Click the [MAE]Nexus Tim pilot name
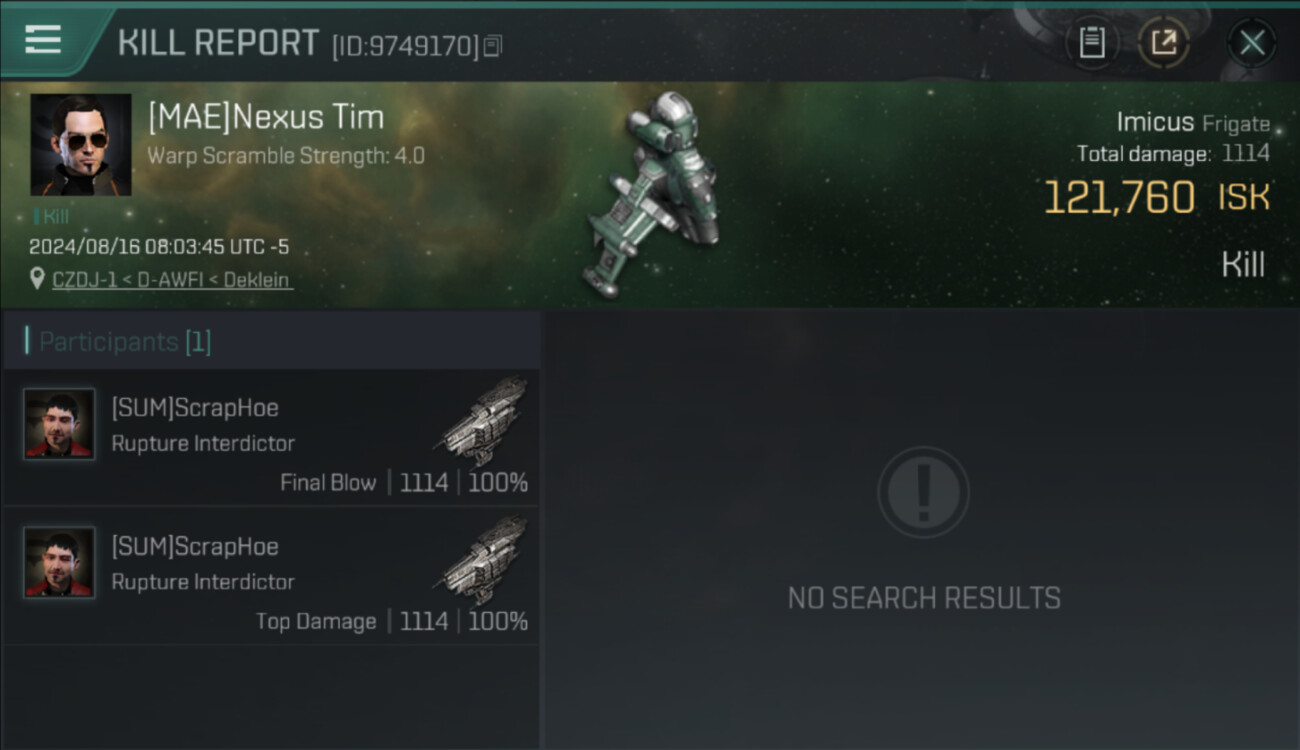This screenshot has width=1300, height=750. [266, 117]
